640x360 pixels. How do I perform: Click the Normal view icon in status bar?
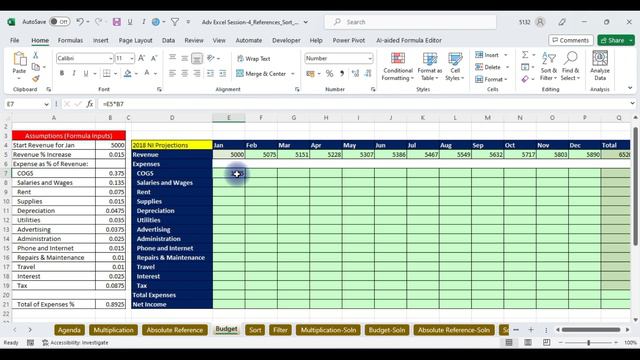click(509, 342)
